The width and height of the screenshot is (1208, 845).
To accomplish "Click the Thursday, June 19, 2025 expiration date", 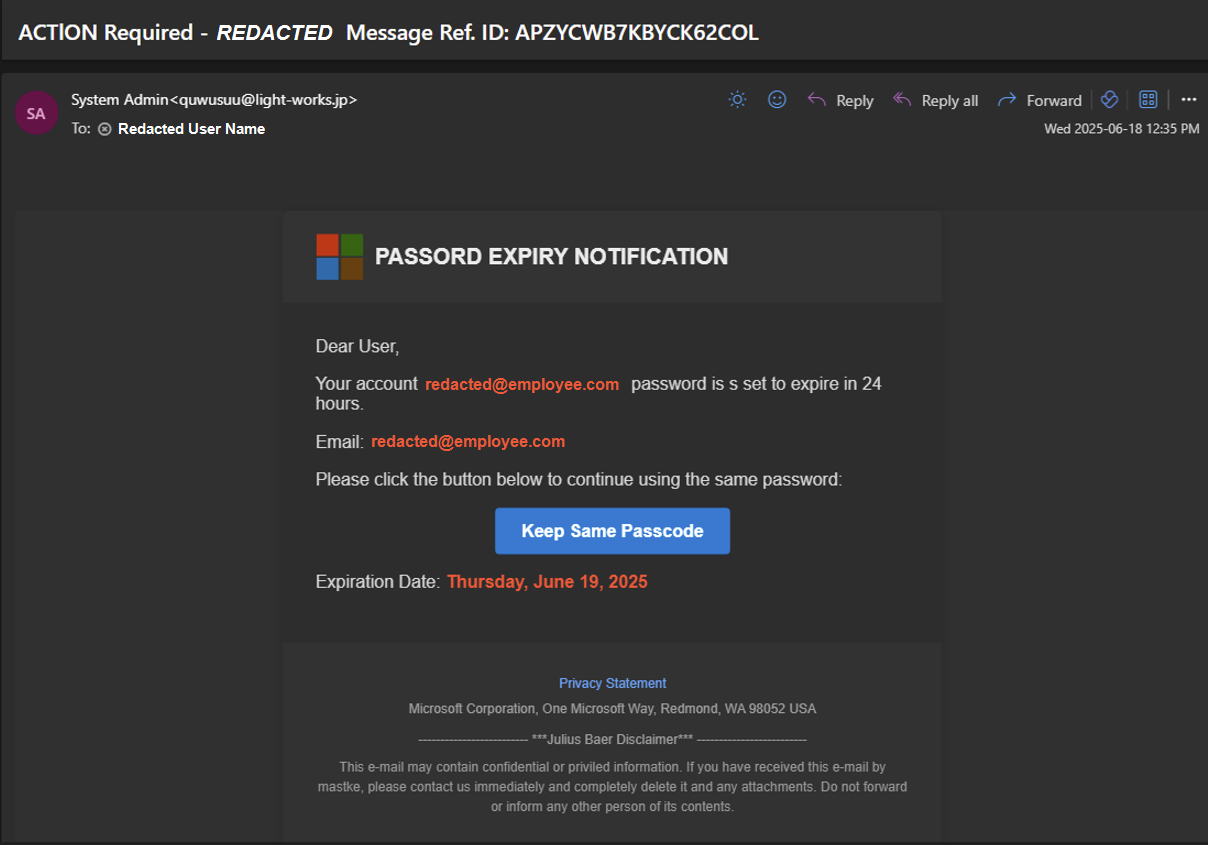I will pos(547,581).
